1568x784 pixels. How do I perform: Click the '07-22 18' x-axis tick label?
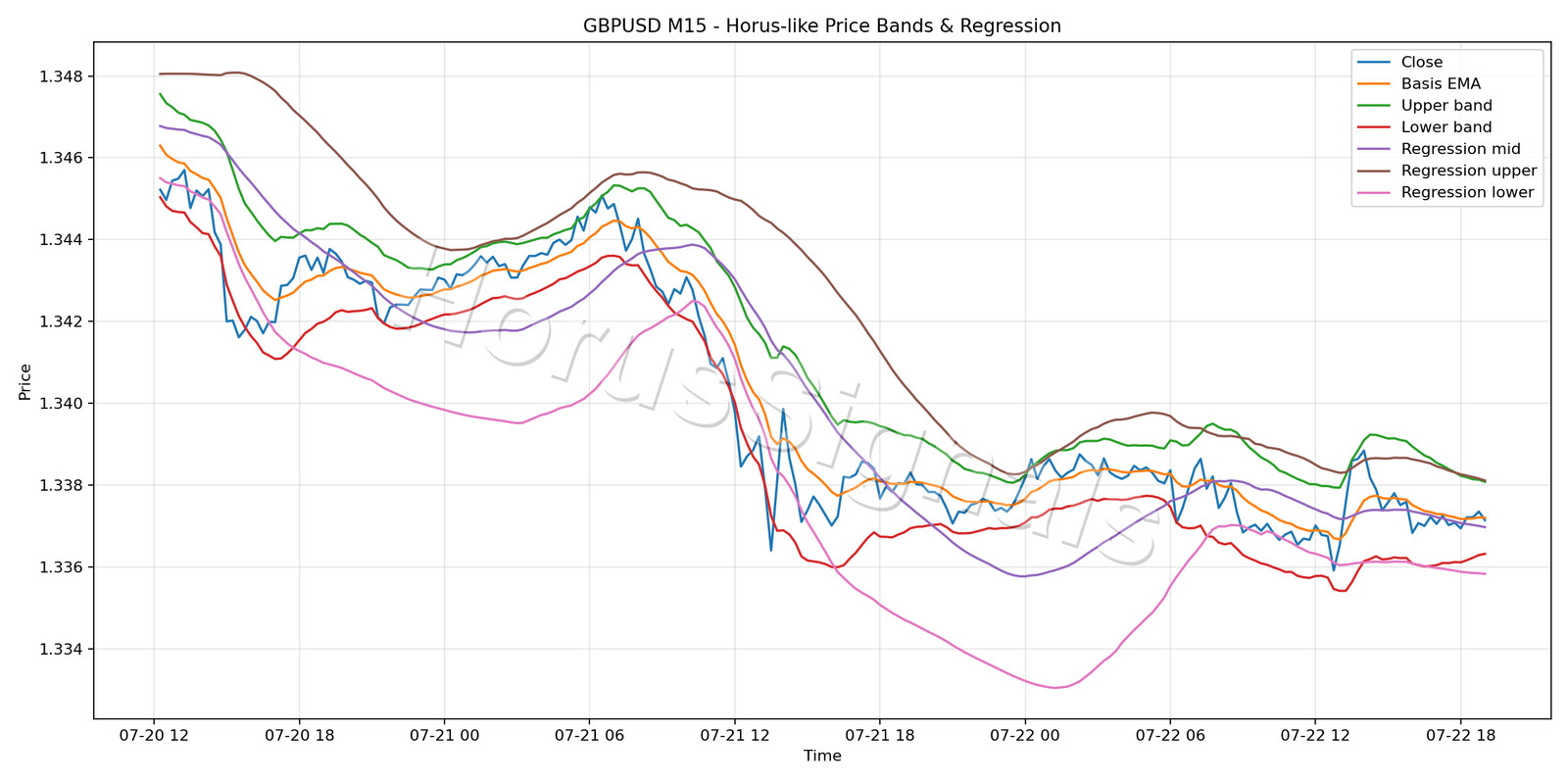coord(1460,735)
